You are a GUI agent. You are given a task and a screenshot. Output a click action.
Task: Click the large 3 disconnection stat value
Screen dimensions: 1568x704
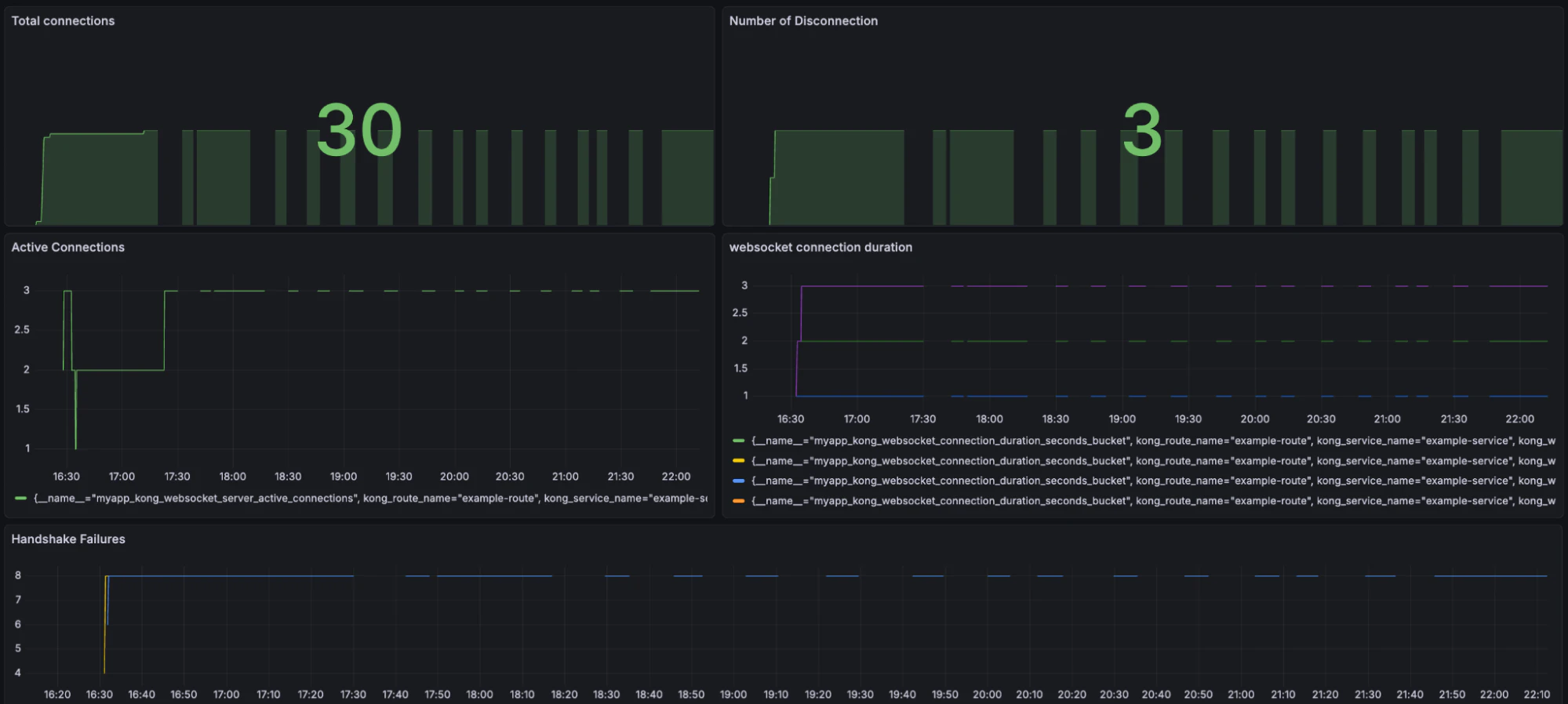click(1141, 130)
